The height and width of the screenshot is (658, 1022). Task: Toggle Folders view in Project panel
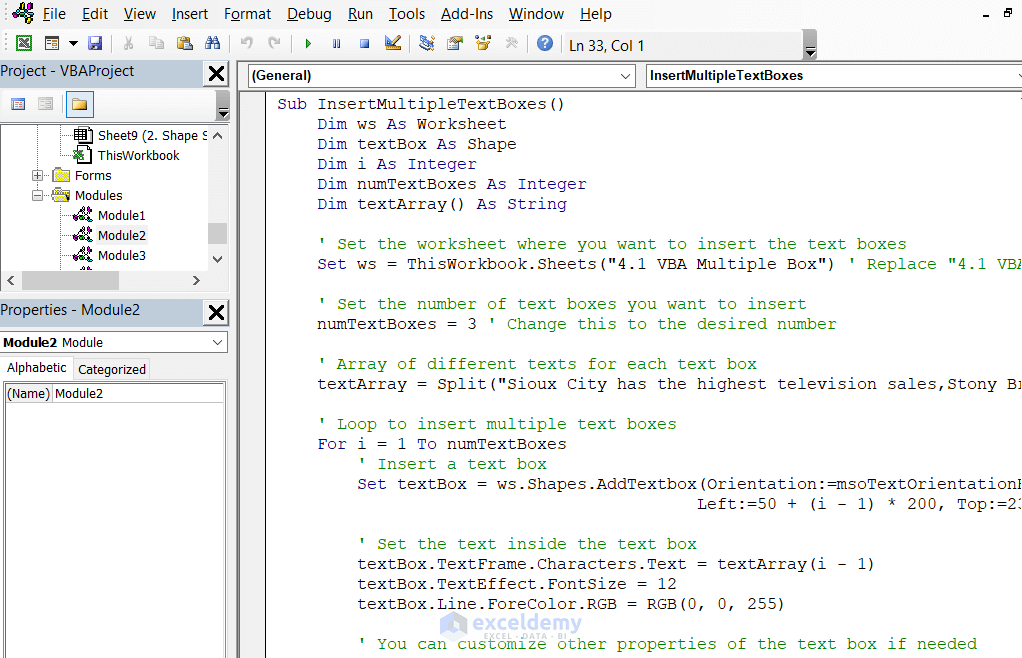coord(80,104)
